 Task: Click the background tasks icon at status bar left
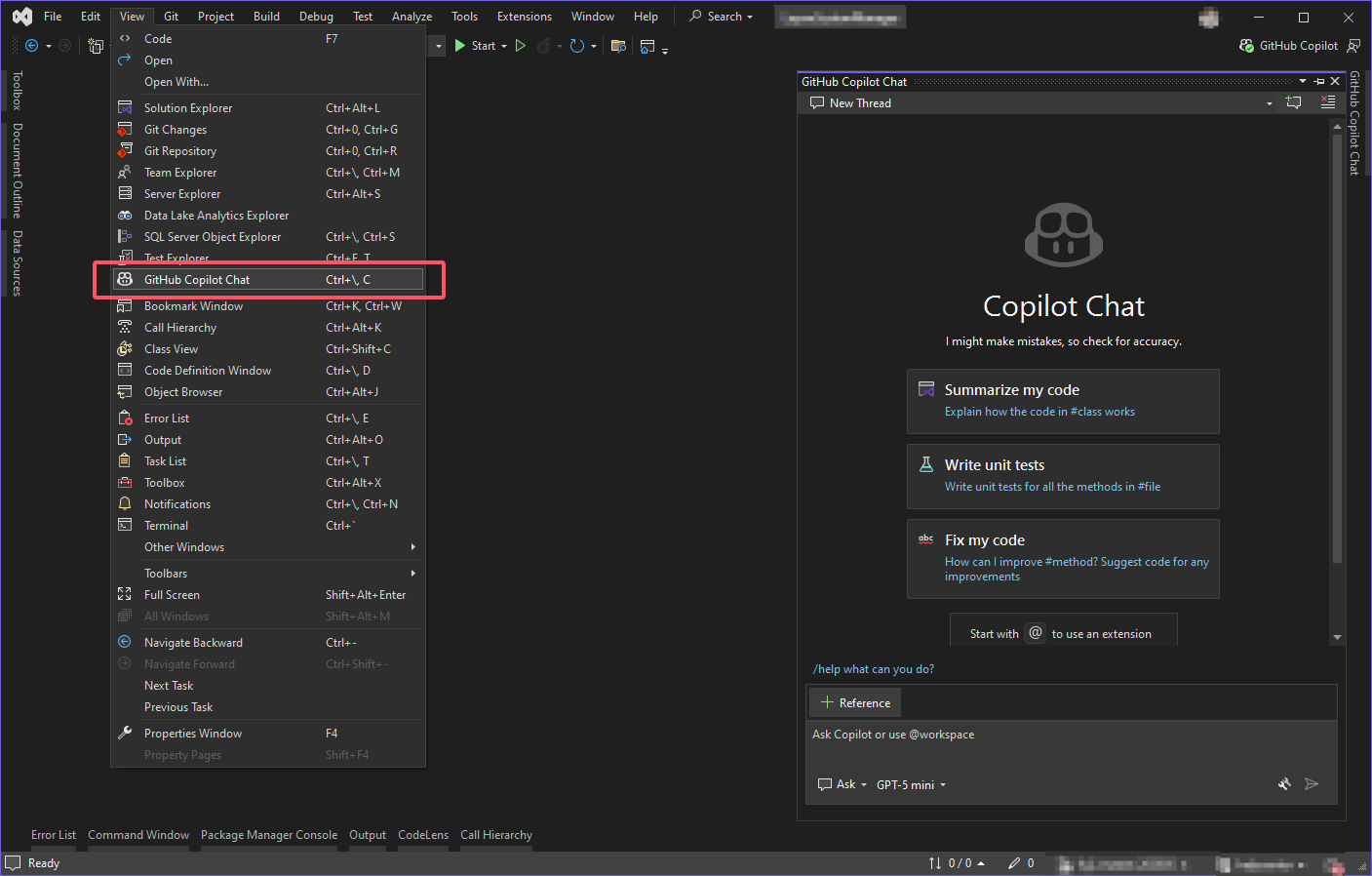pyautogui.click(x=13, y=863)
